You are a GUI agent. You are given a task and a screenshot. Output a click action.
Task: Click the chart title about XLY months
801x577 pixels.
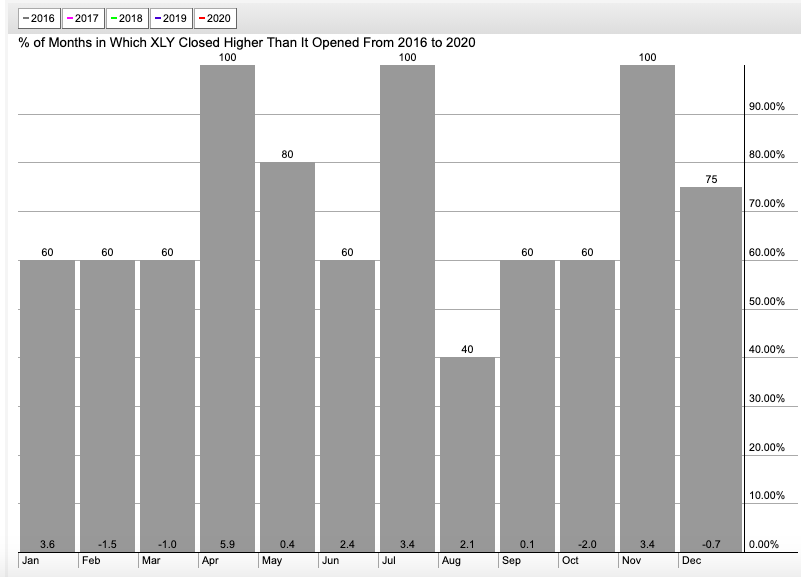(247, 42)
